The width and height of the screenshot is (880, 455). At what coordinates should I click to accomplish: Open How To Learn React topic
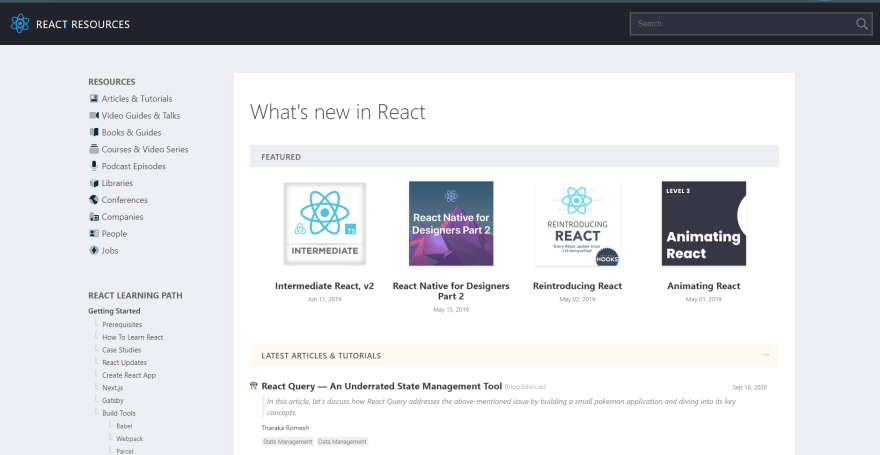133,337
